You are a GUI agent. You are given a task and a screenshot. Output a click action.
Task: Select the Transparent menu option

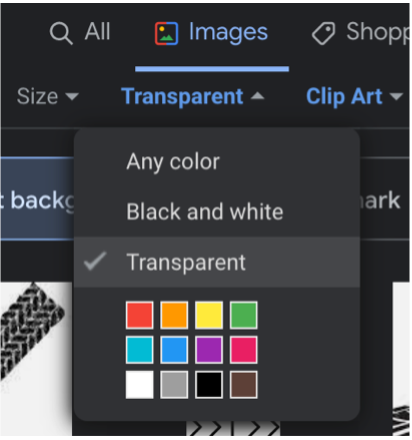217,262
